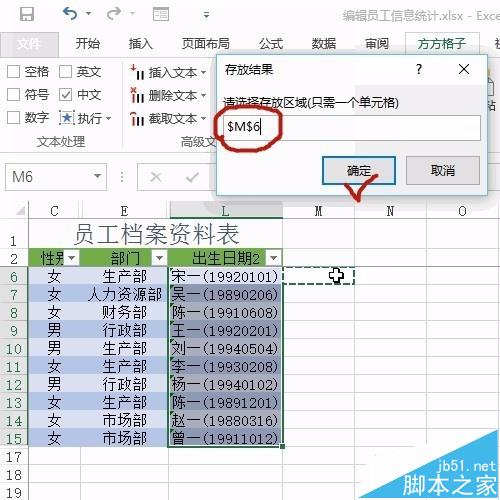This screenshot has width=500, height=500.
Task: Expand the 删除文本 dropdown arrow
Action: tap(203, 96)
